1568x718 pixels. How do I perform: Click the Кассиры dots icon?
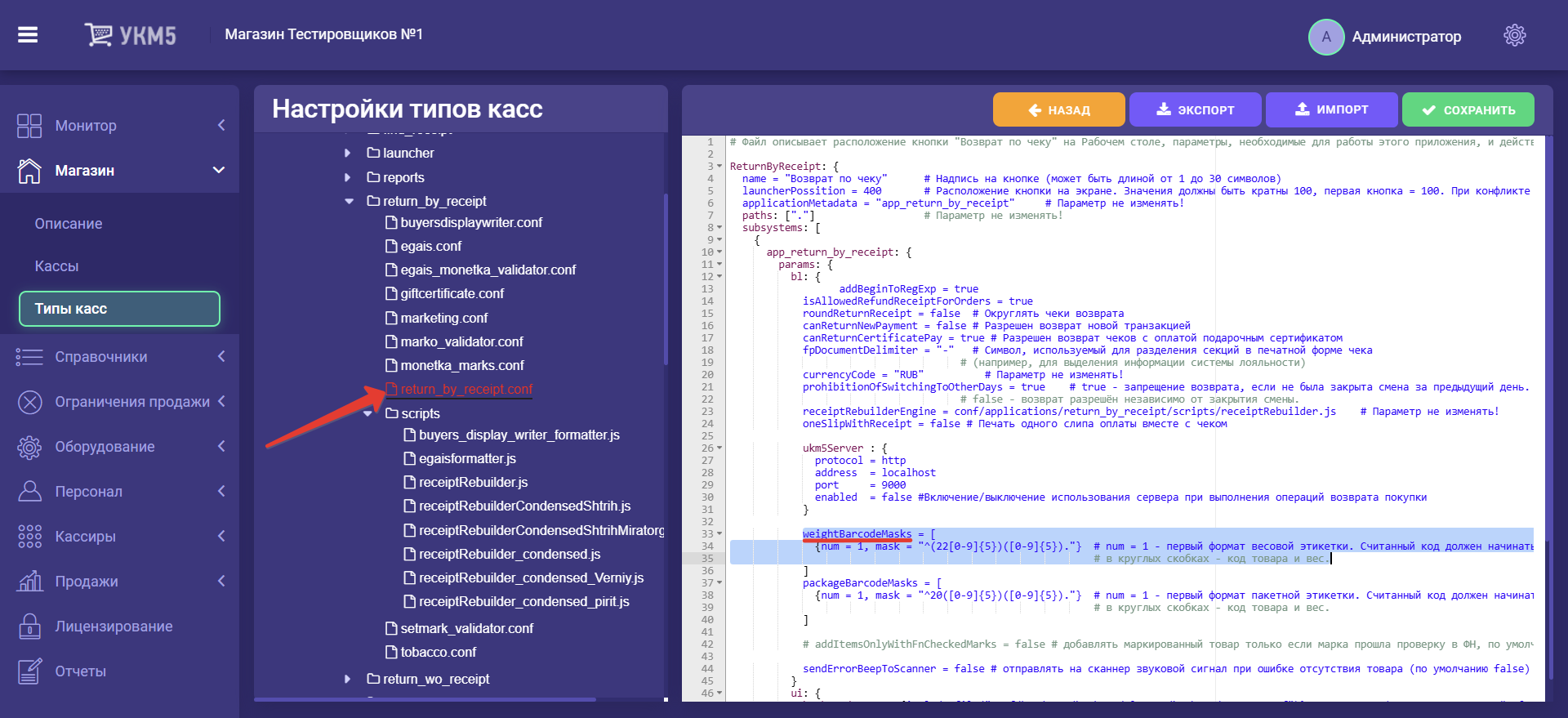29,537
